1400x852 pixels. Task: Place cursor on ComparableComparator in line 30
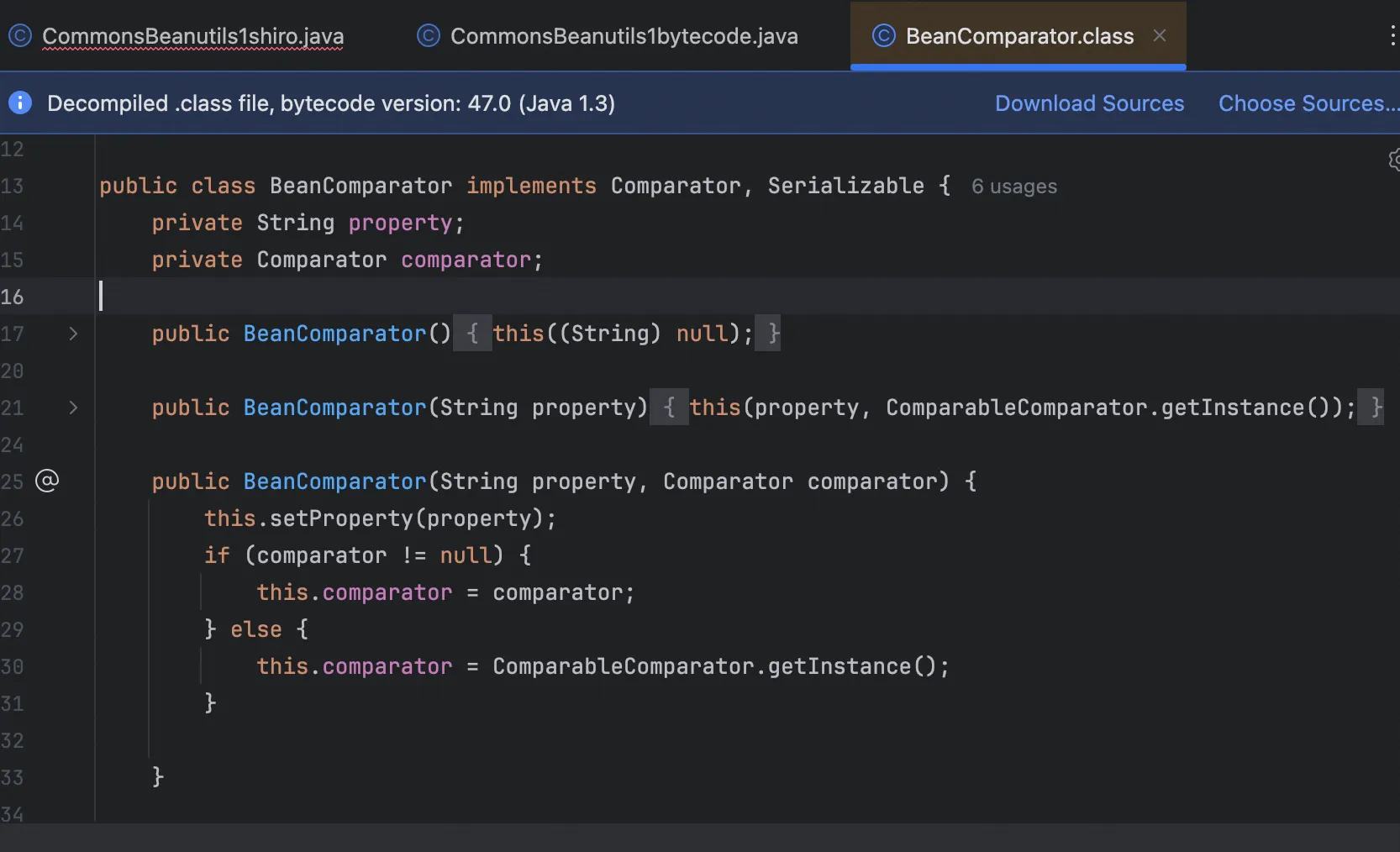click(624, 666)
